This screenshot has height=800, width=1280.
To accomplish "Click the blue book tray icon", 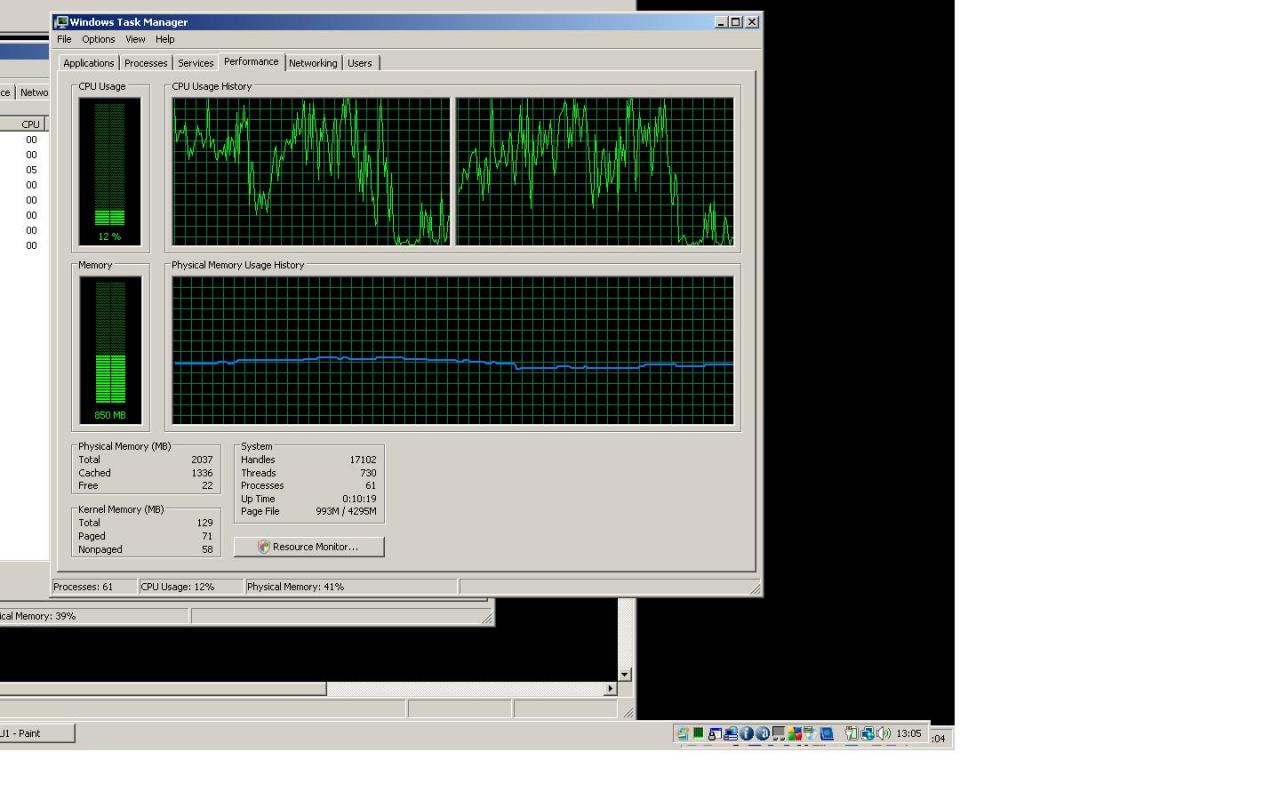I will pos(826,734).
